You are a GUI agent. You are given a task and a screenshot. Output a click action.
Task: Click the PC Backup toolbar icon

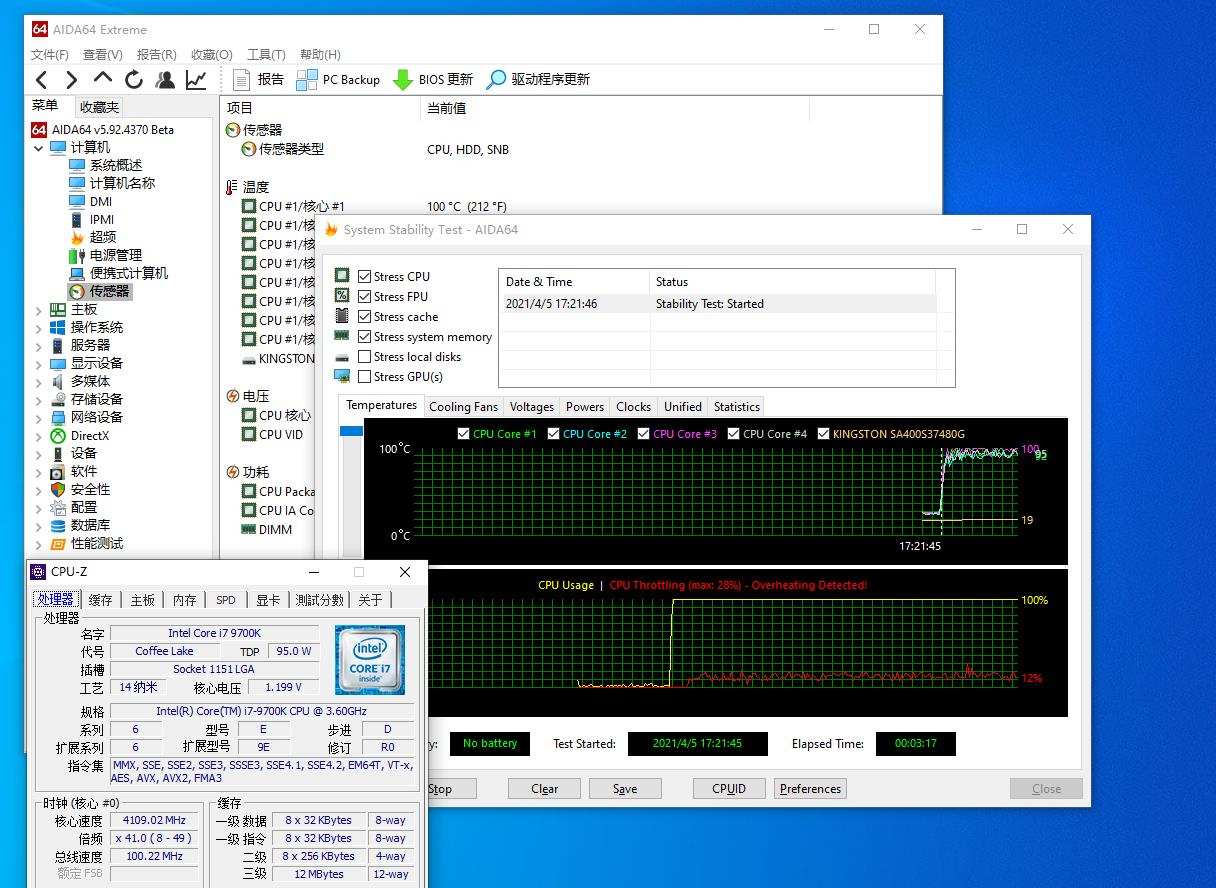tap(307, 80)
